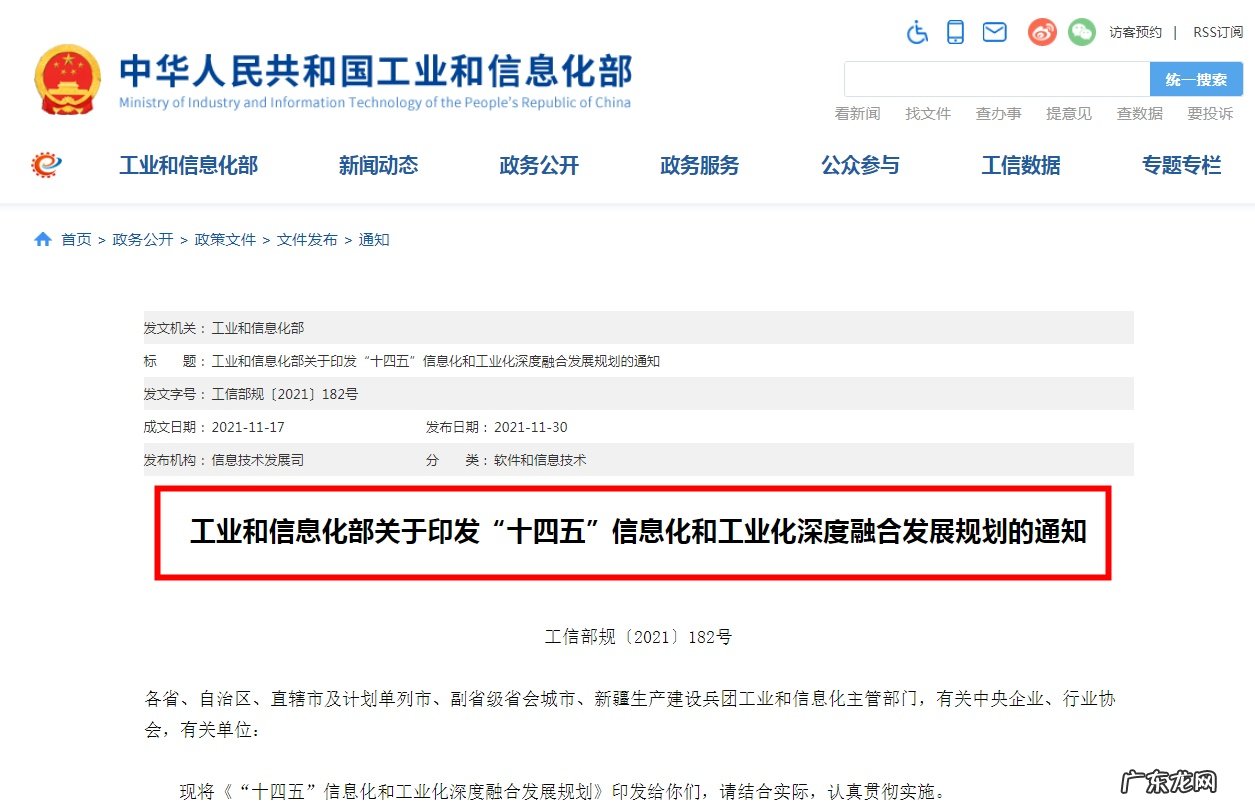Image resolution: width=1255 pixels, height=811 pixels.
Task: Open the accessibility (barrier-free) icon
Action: coord(917,31)
